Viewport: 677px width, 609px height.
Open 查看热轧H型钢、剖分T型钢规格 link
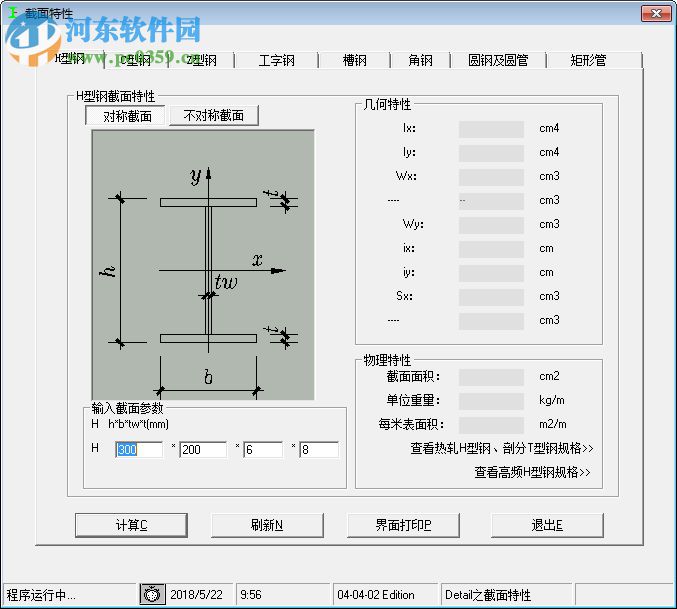[x=502, y=448]
